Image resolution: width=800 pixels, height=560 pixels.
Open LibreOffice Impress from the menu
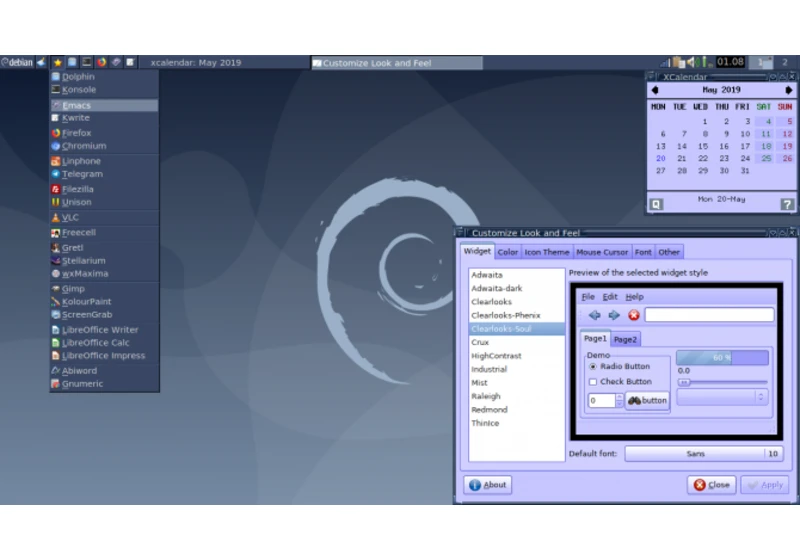pos(104,355)
